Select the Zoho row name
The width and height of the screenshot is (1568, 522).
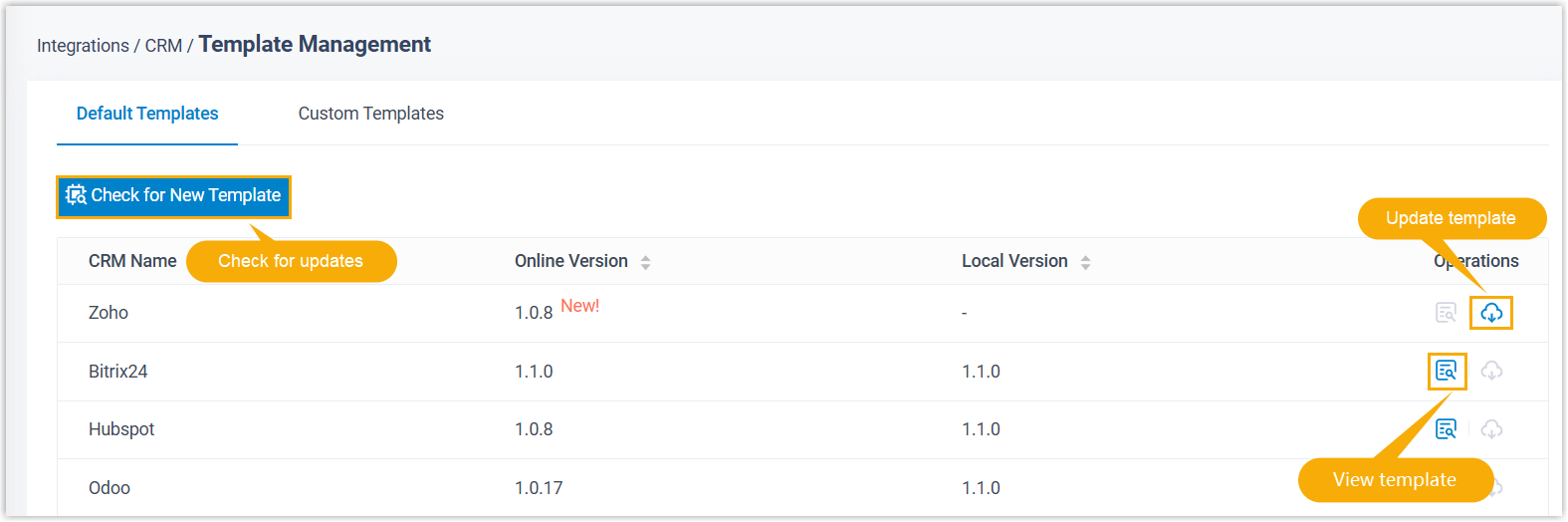point(109,313)
